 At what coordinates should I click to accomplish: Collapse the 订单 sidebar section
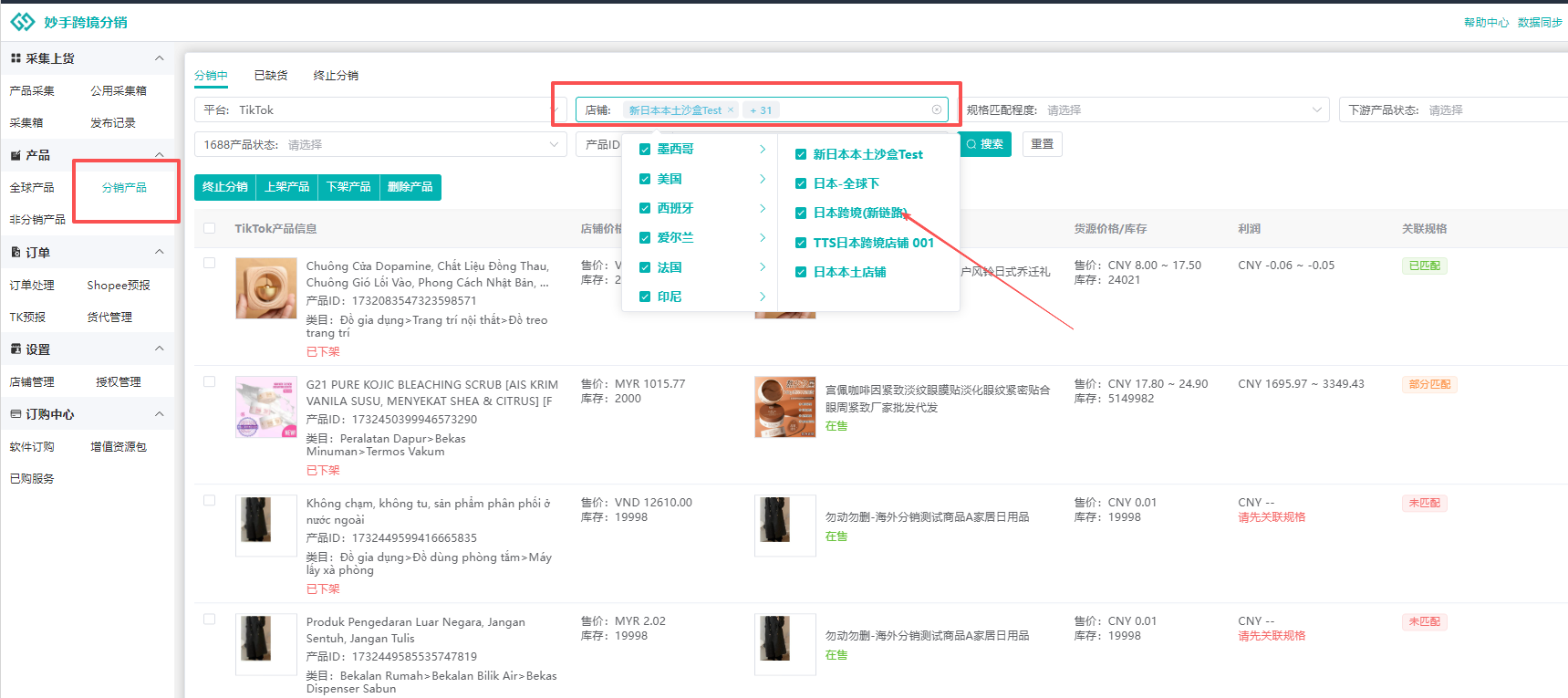coord(160,251)
